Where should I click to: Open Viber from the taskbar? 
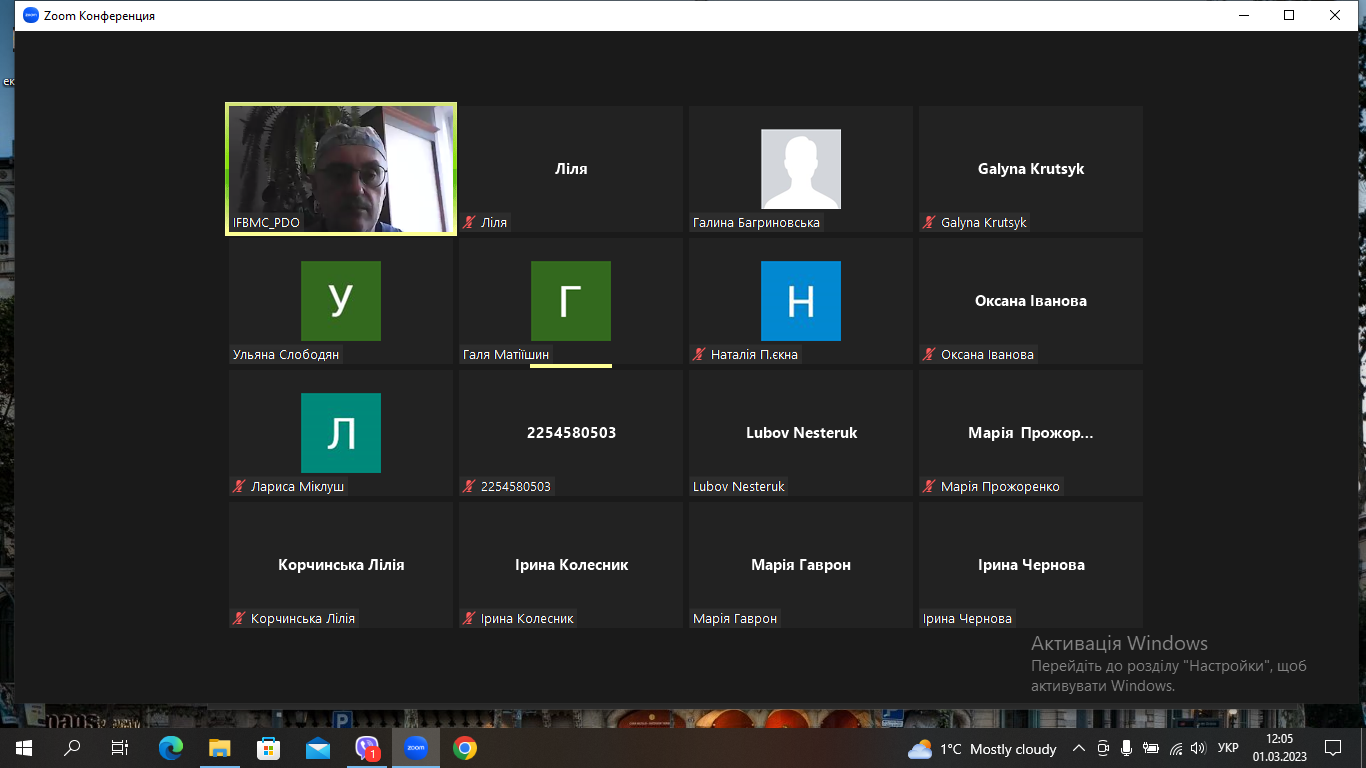point(367,748)
